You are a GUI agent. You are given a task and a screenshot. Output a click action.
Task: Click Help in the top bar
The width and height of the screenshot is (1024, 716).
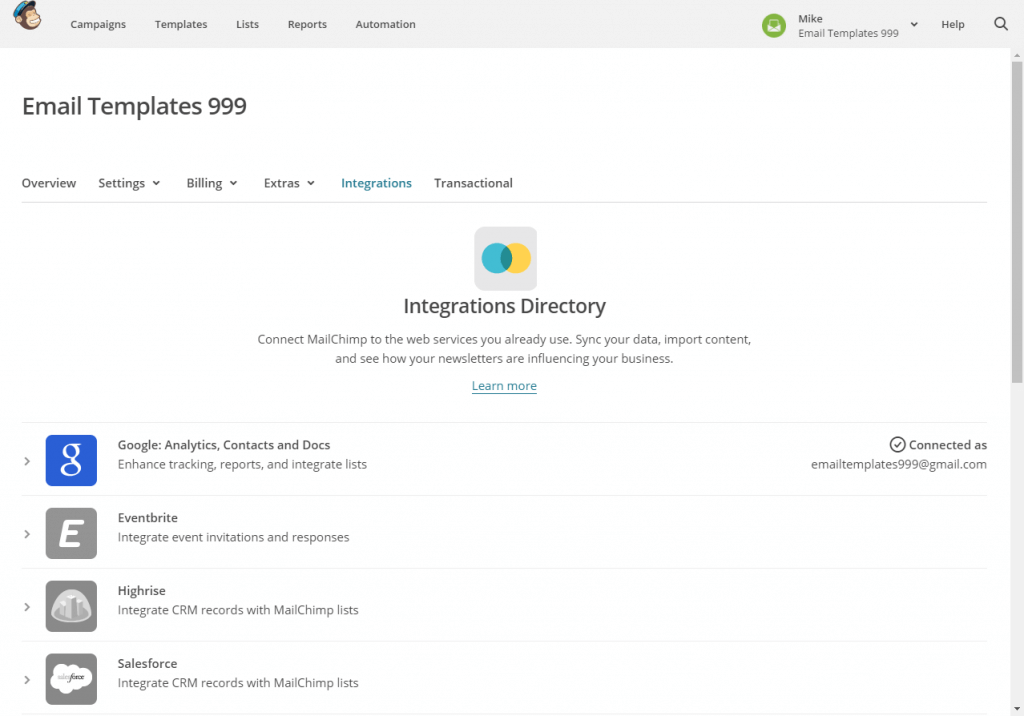pyautogui.click(x=952, y=24)
